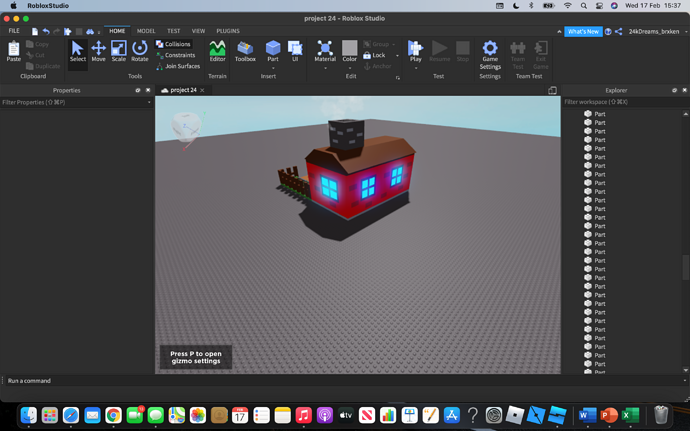Choose the Rotate tool
Viewport: 690px width, 431px height.
(x=139, y=52)
